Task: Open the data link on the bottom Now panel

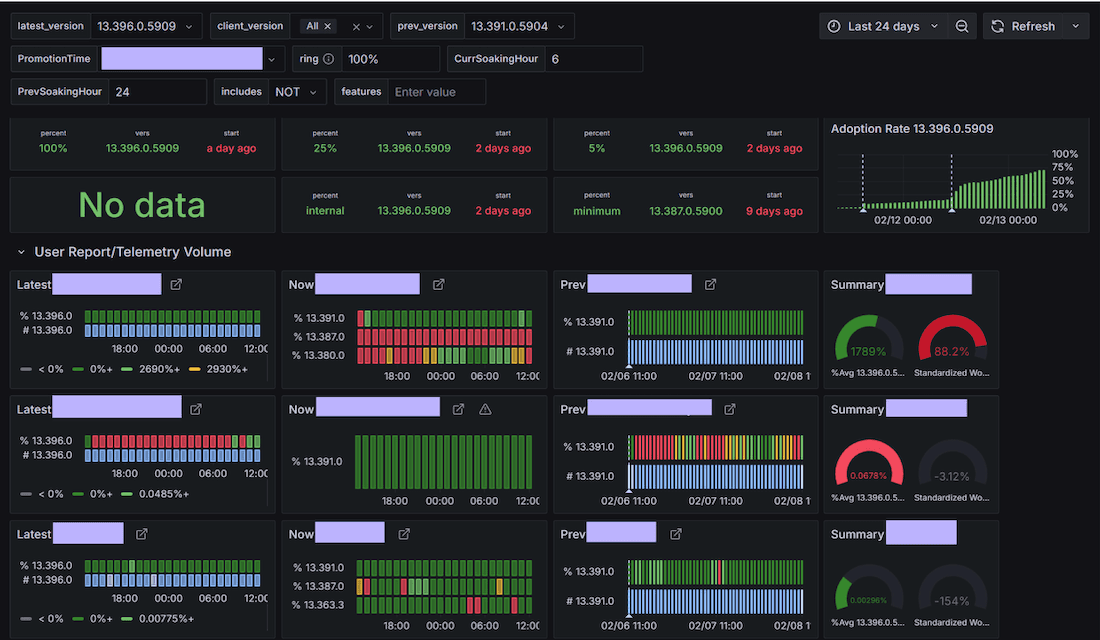Action: coord(403,533)
